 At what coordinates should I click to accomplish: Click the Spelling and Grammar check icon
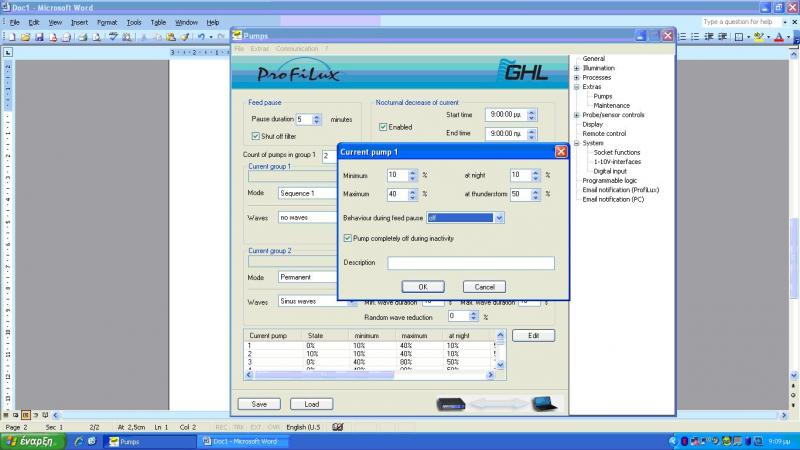click(113, 37)
